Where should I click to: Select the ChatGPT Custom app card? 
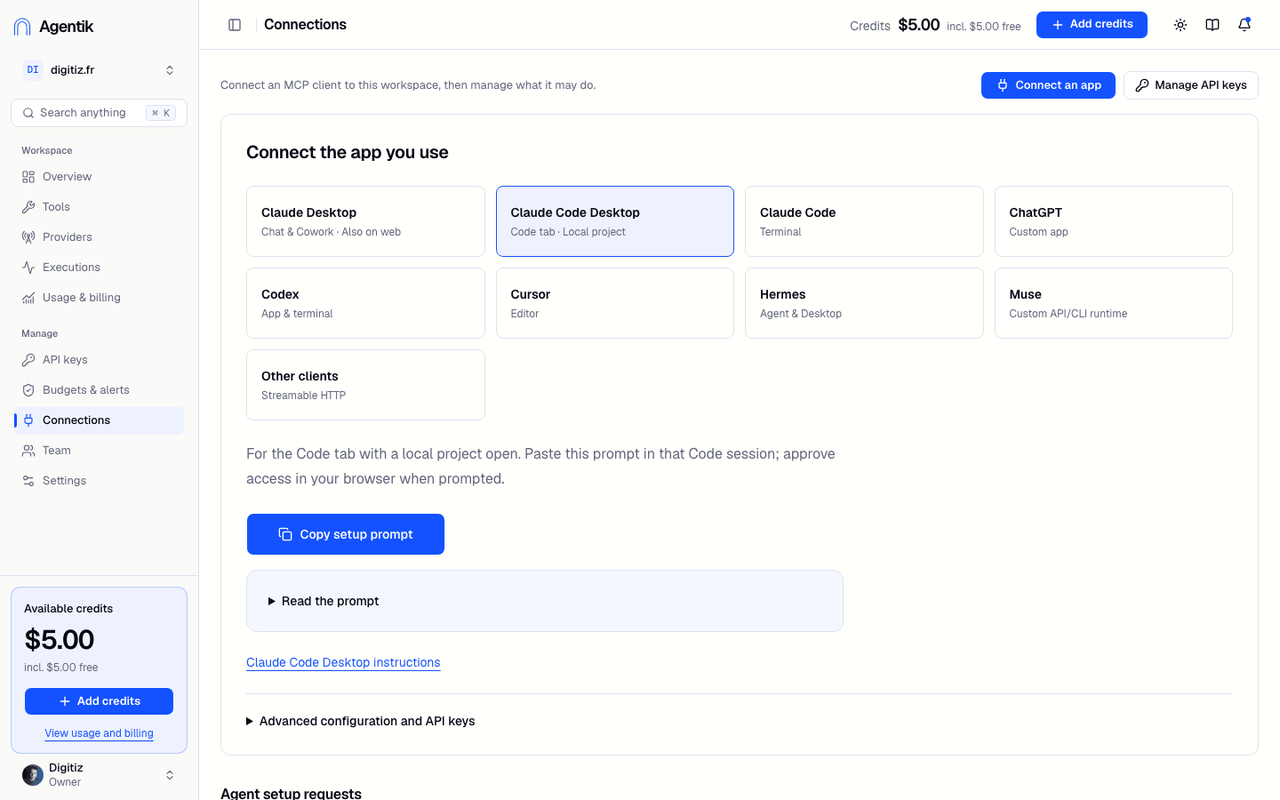(1113, 221)
